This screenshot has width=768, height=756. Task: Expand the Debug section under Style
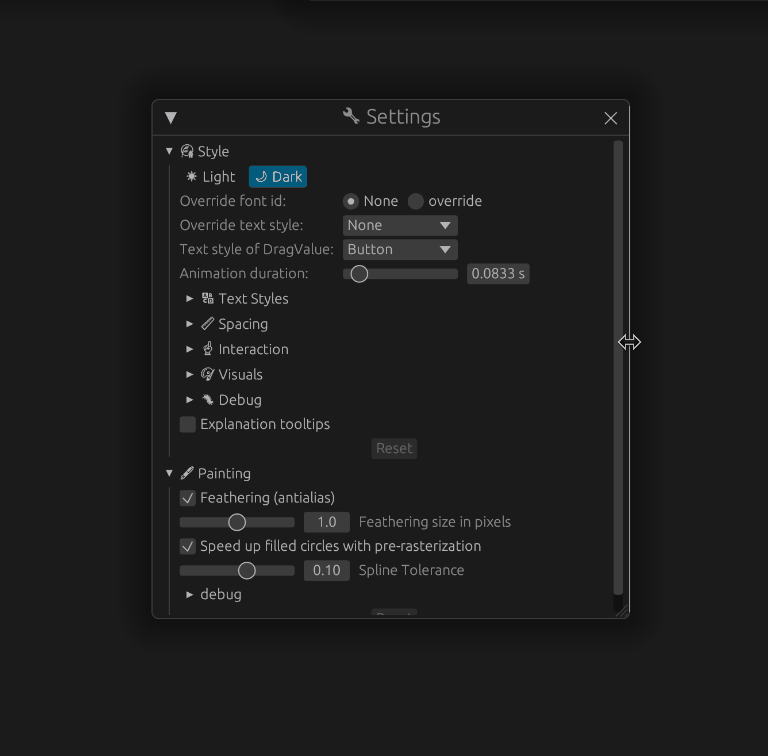click(x=190, y=400)
